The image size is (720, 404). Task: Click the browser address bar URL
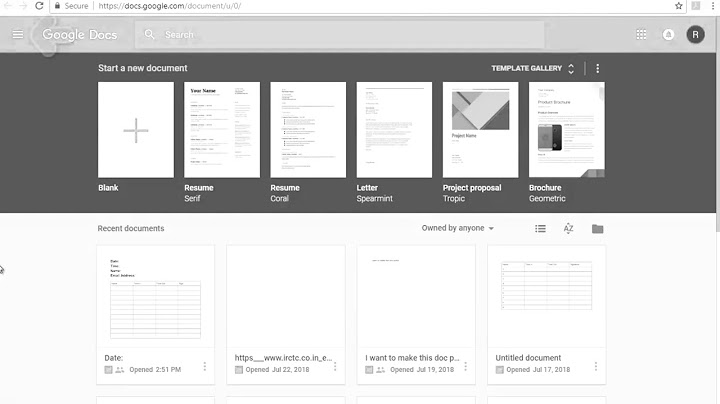(169, 6)
